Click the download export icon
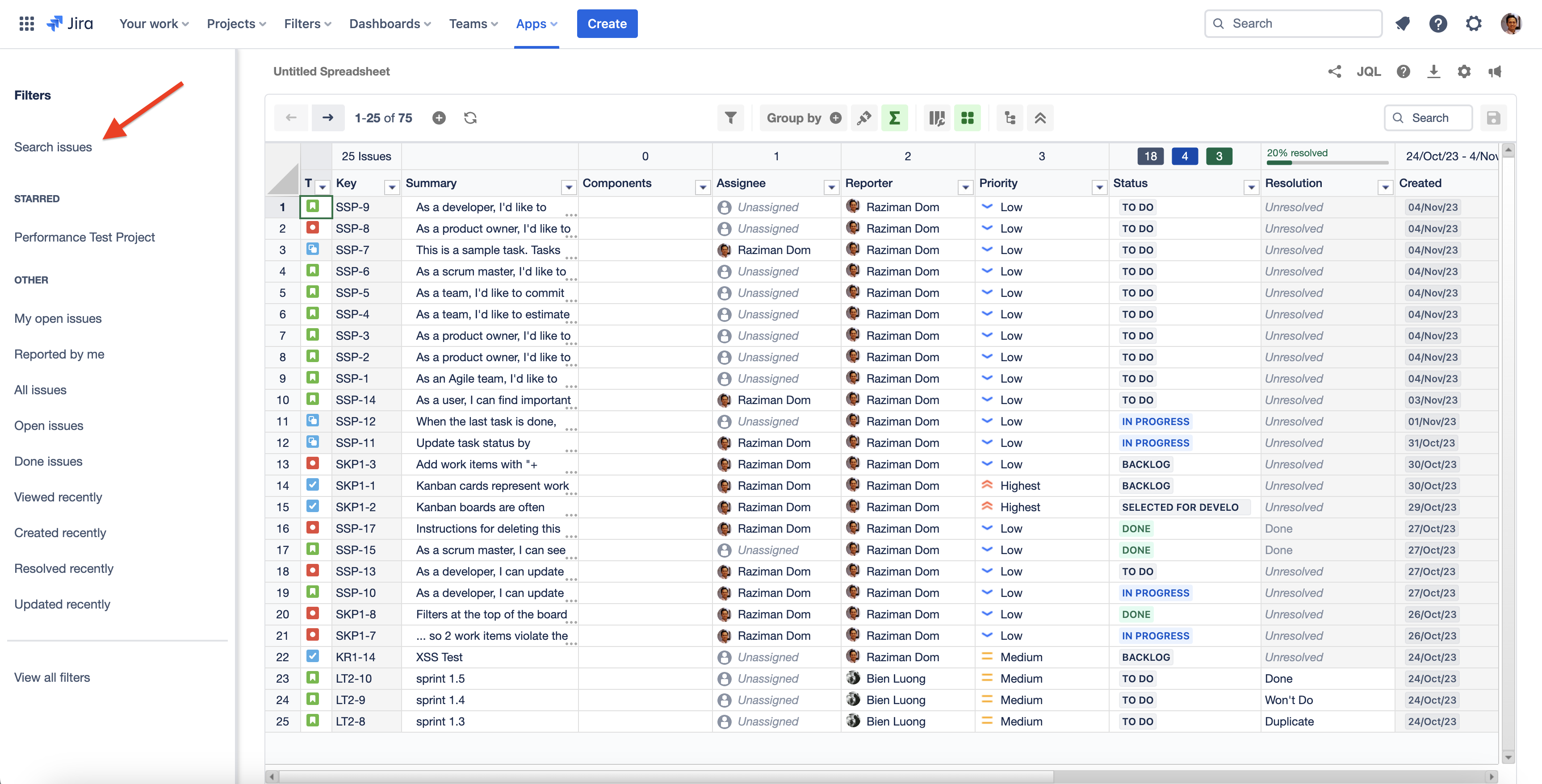 coord(1433,72)
